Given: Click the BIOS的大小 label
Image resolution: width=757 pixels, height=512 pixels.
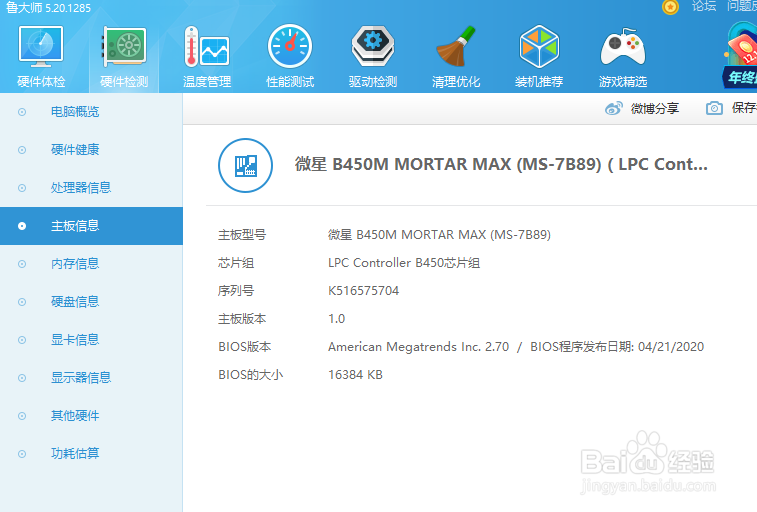Looking at the screenshot, I should tap(251, 375).
